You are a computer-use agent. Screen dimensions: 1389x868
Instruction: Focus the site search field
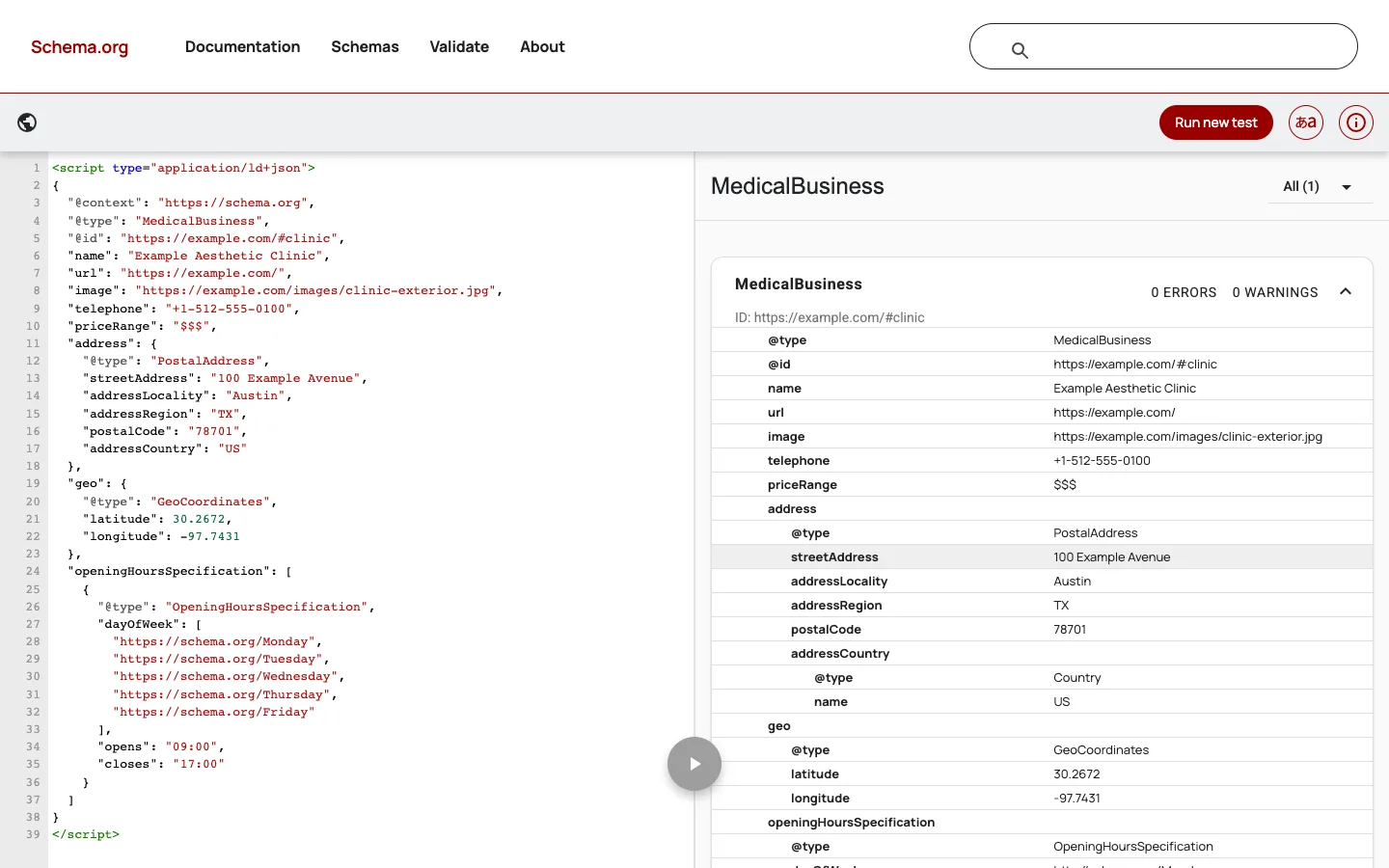[x=1163, y=46]
